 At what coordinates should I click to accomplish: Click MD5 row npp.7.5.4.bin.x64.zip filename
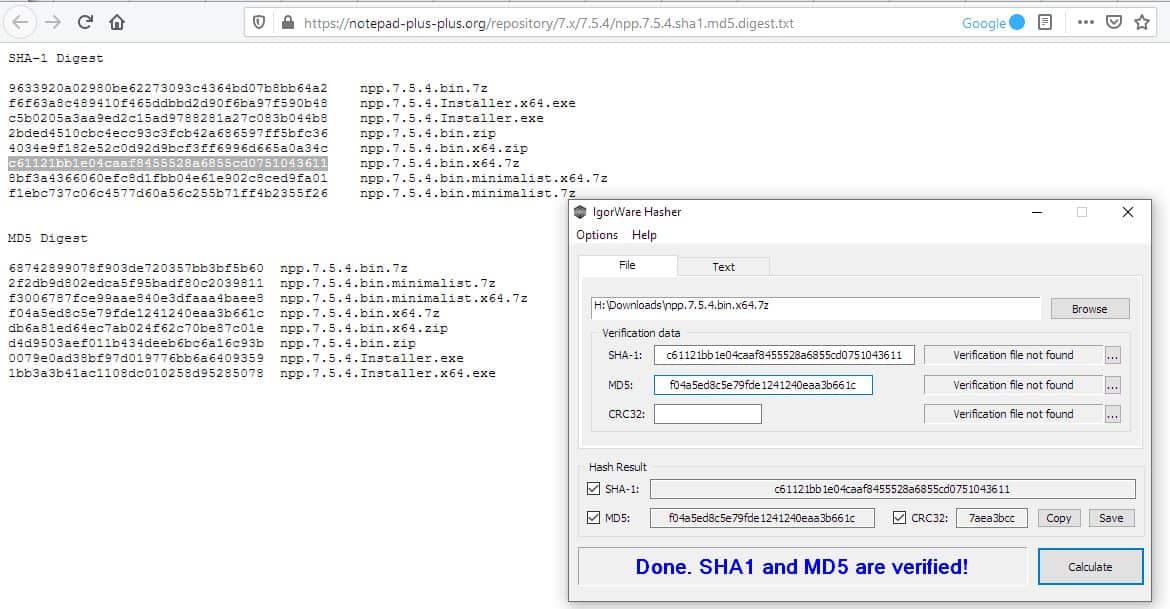pyautogui.click(x=364, y=328)
